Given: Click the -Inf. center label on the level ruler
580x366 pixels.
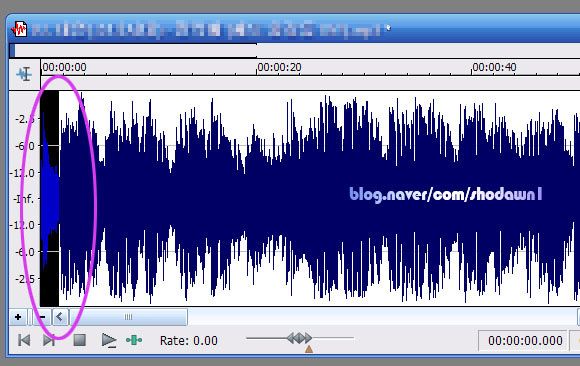Looking at the screenshot, I should (x=24, y=199).
